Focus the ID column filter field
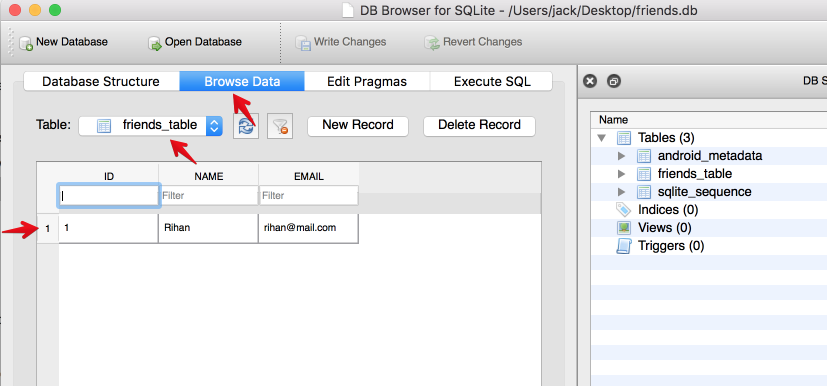This screenshot has width=827, height=386. coord(109,196)
